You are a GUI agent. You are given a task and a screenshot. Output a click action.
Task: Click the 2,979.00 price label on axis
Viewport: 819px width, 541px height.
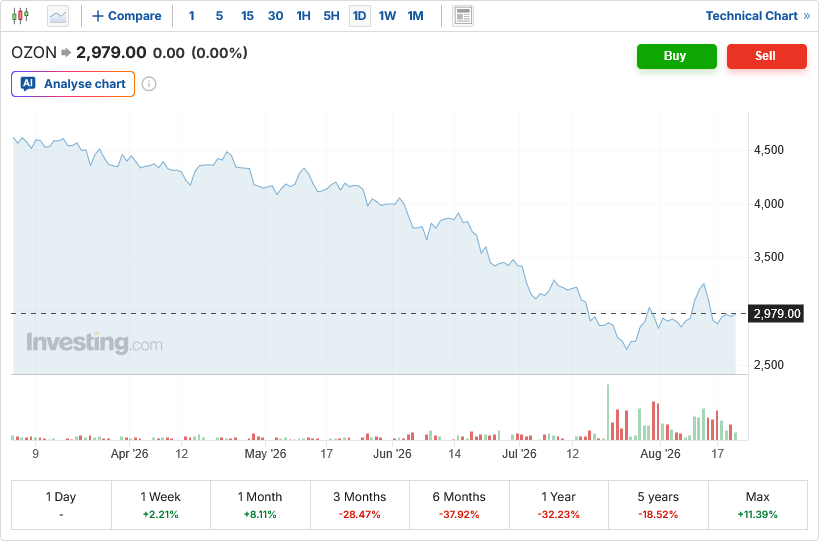[x=776, y=314]
